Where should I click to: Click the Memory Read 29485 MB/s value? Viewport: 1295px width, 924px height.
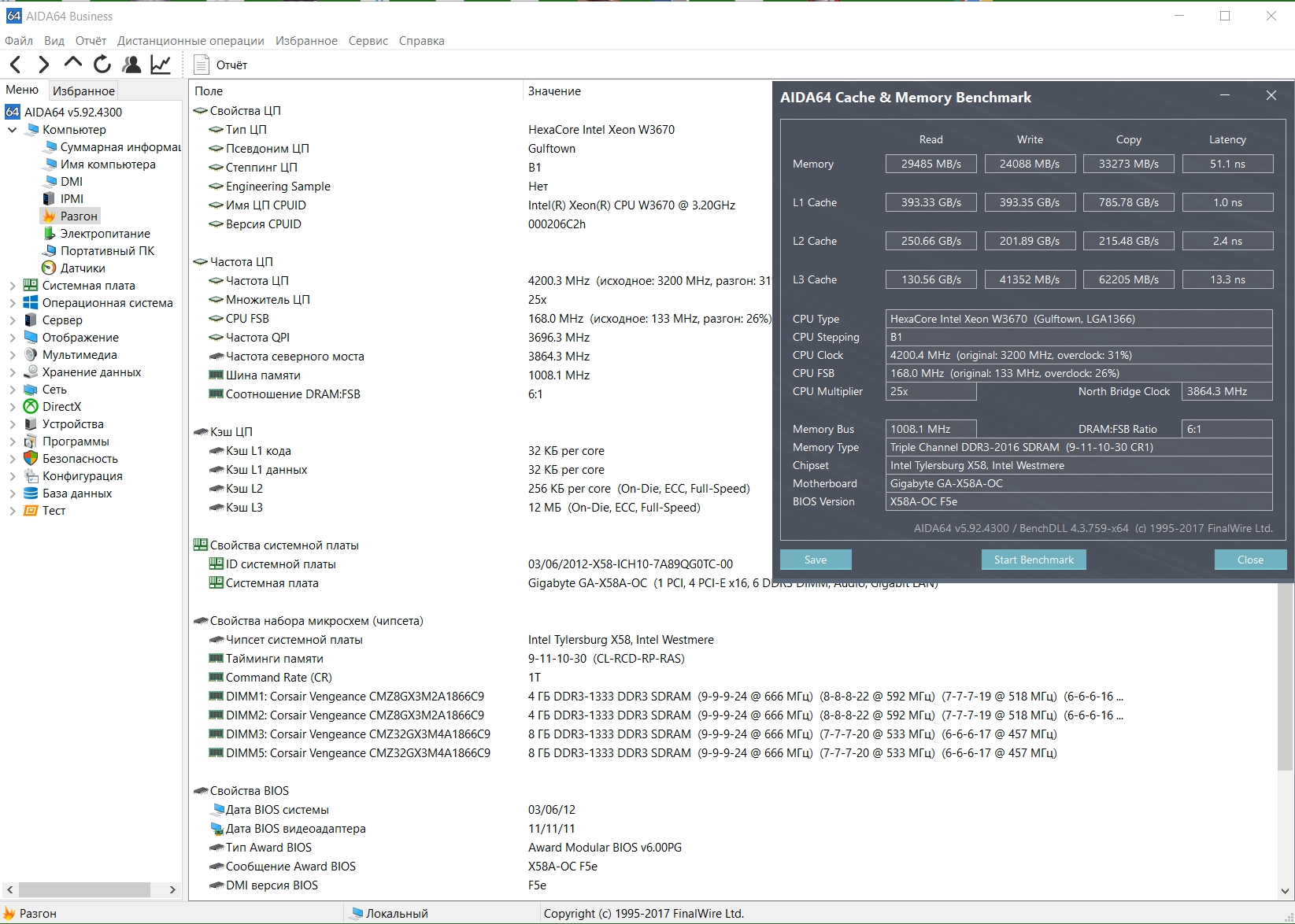pyautogui.click(x=931, y=164)
